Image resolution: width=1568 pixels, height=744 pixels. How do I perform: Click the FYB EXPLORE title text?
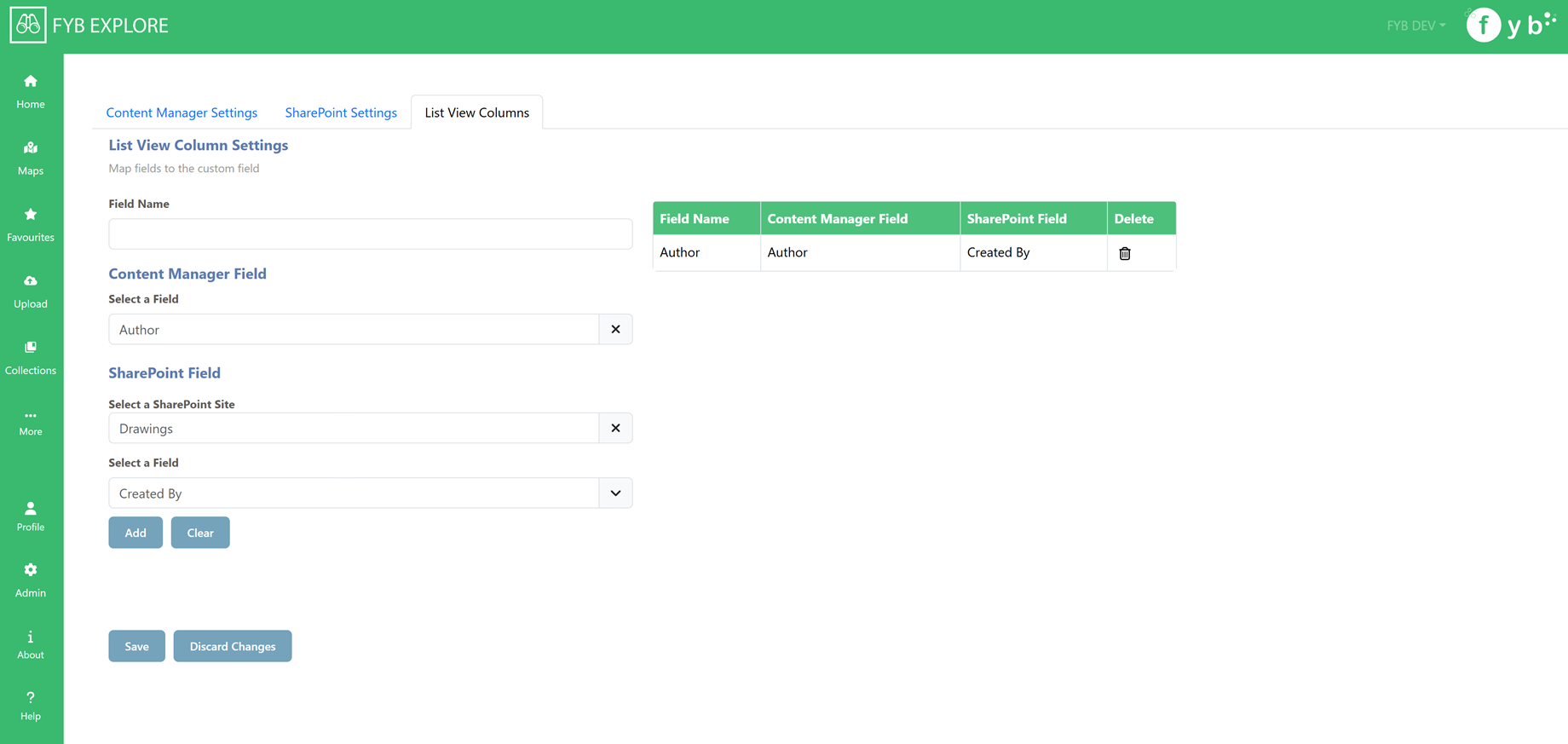point(111,26)
